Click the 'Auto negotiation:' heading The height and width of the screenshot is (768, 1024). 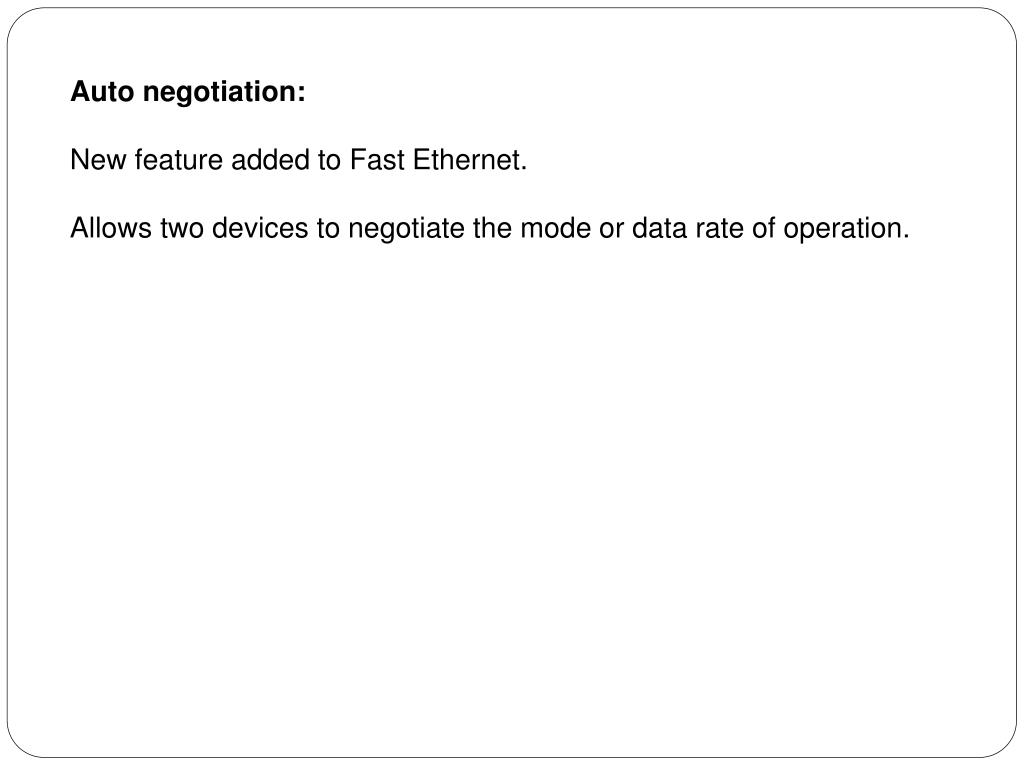point(187,92)
